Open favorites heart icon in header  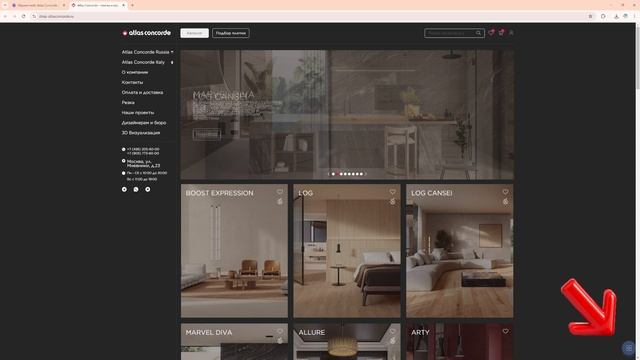pyautogui.click(x=491, y=33)
